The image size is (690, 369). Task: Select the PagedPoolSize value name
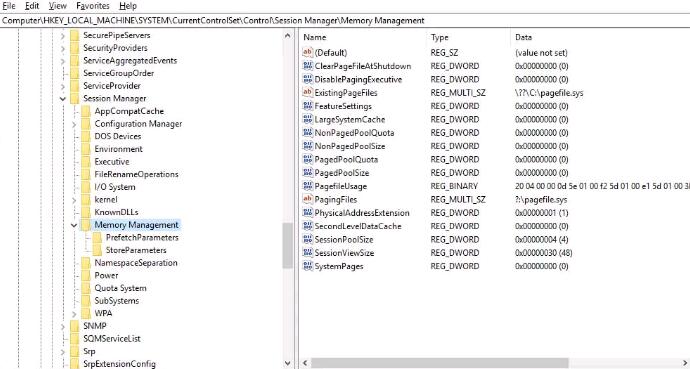click(x=342, y=173)
